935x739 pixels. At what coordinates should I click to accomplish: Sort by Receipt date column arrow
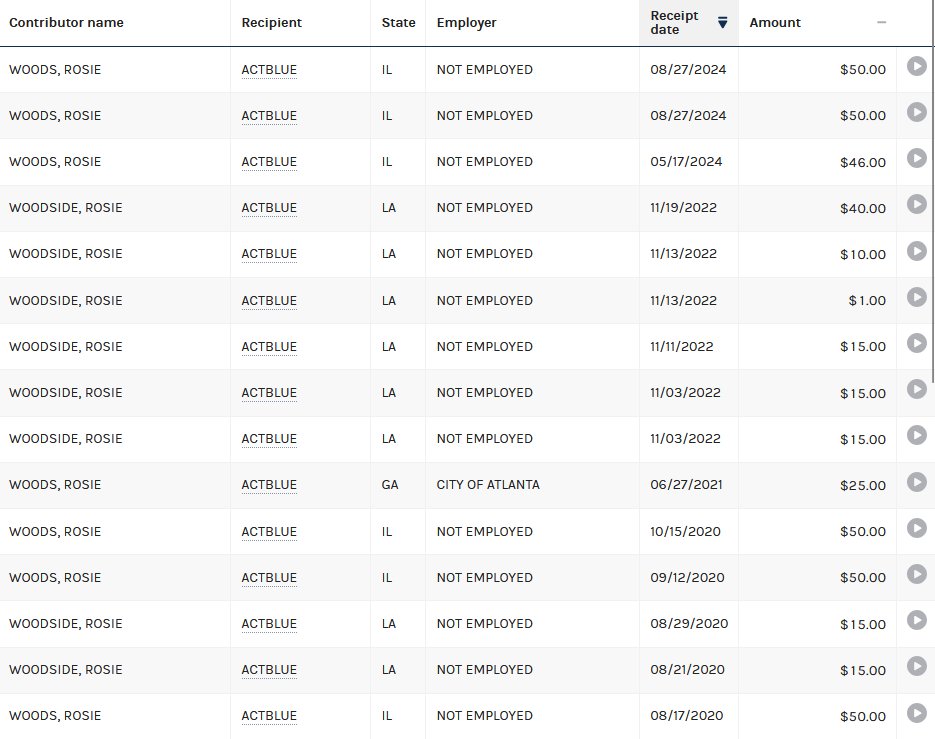coord(722,23)
